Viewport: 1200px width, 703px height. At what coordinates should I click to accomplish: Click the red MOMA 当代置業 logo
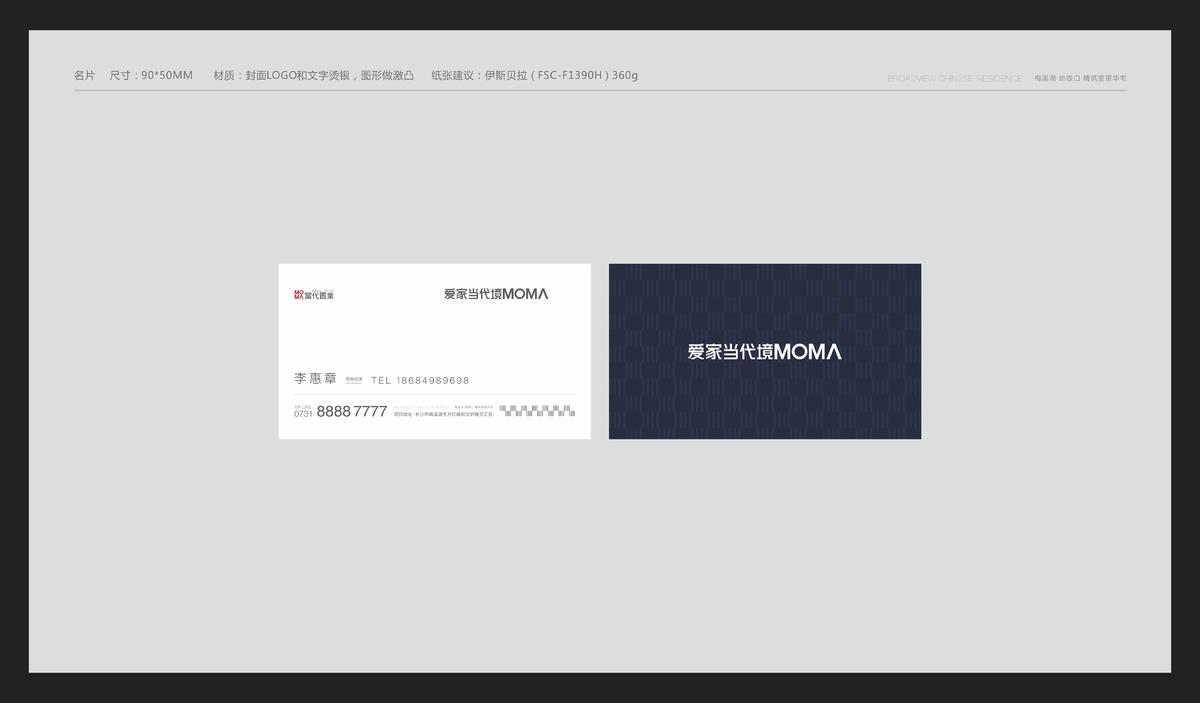314,295
